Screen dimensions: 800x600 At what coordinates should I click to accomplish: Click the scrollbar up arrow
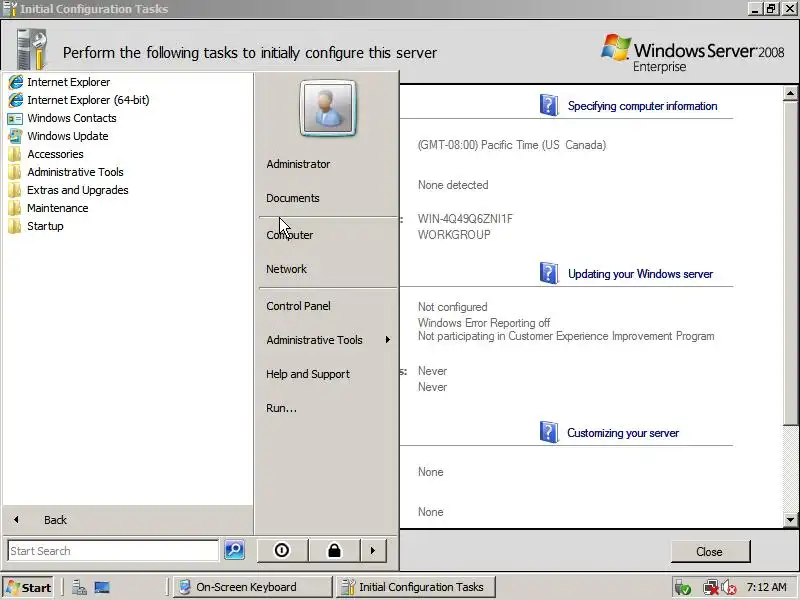[790, 93]
